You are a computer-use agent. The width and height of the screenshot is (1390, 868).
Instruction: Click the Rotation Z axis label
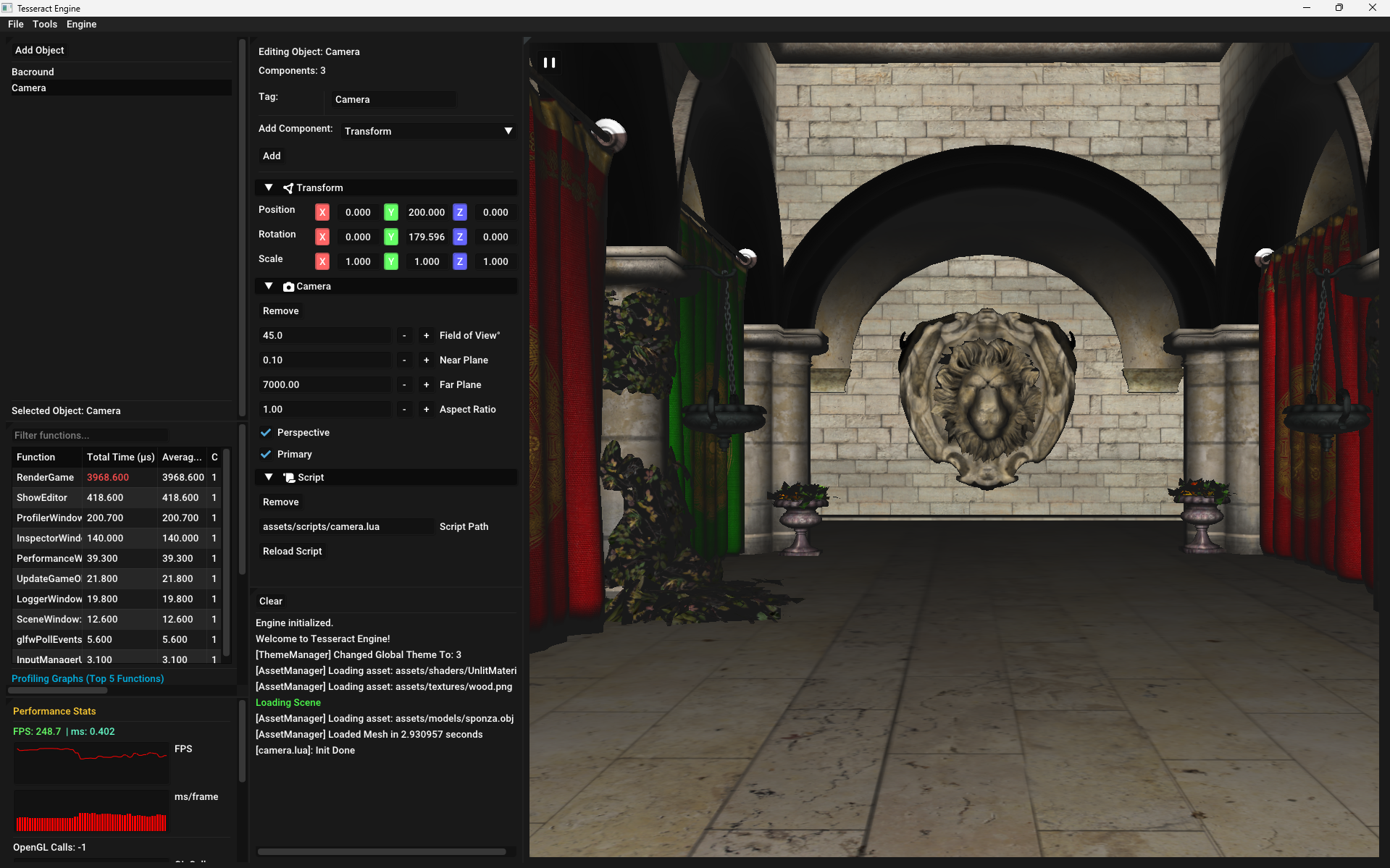tap(460, 237)
